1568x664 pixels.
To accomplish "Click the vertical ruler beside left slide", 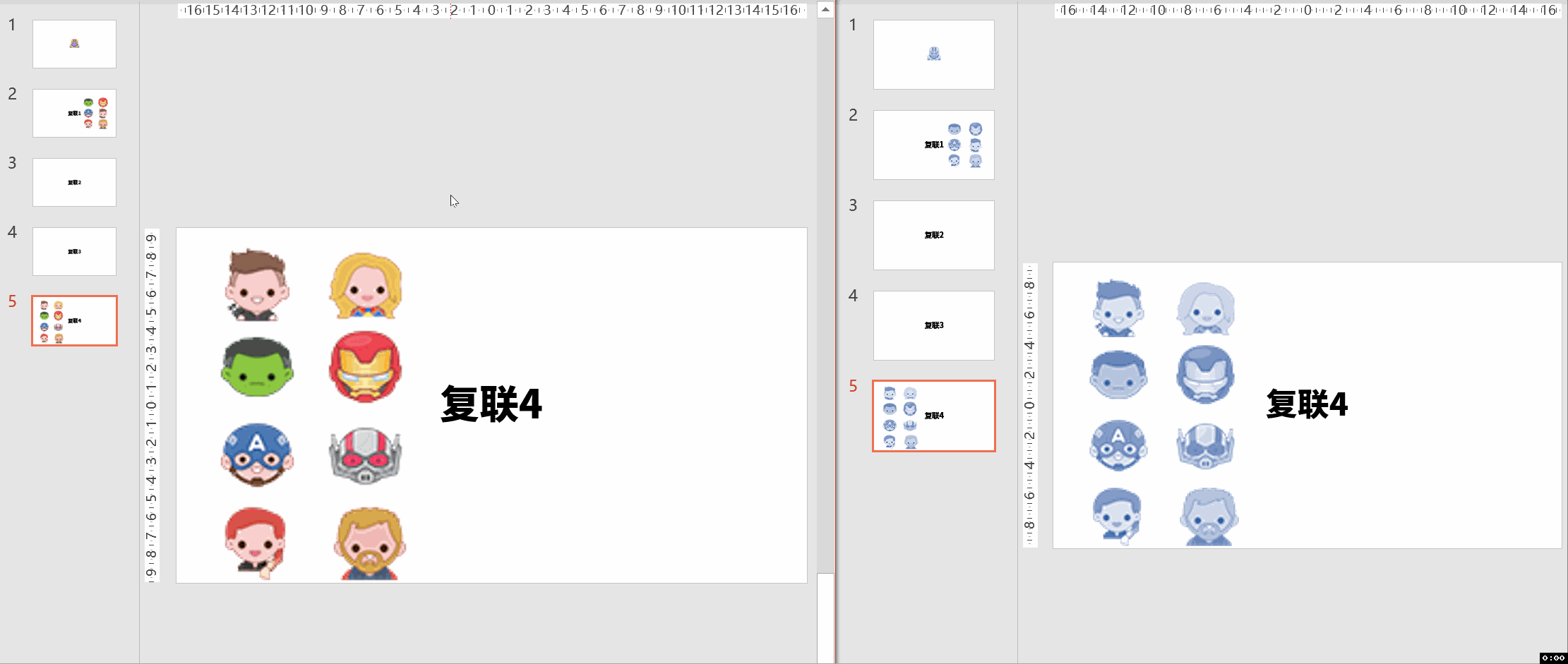I will [x=151, y=405].
